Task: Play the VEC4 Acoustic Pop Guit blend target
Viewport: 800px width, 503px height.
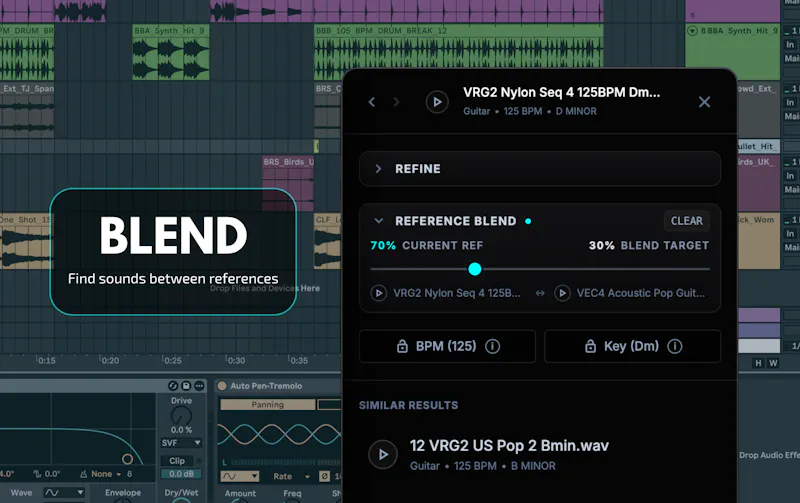Action: click(562, 293)
